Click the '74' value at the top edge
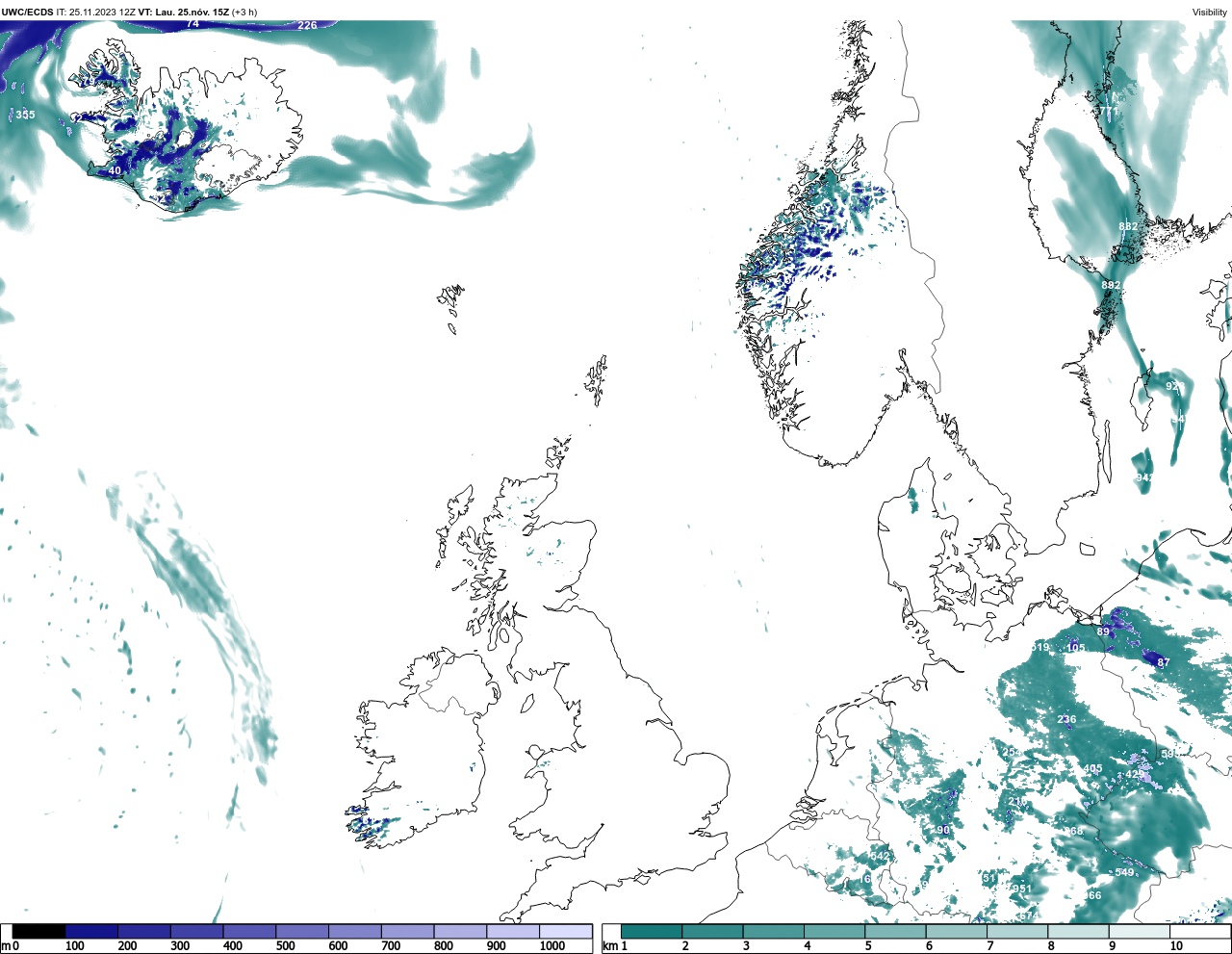The width and height of the screenshot is (1232, 954). (x=192, y=23)
